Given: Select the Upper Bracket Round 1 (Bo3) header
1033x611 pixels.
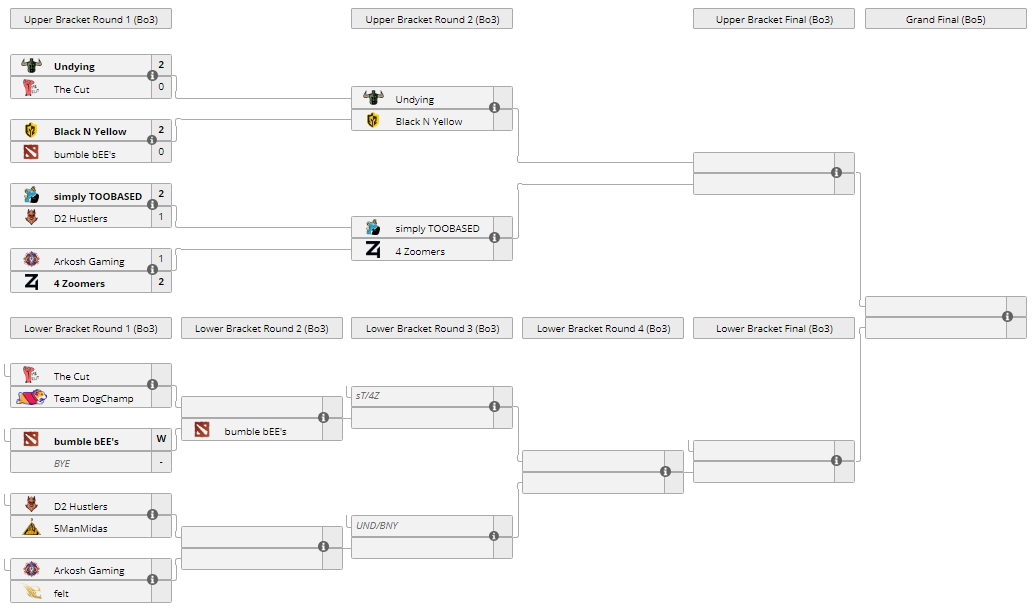Looking at the screenshot, I should click(91, 19).
